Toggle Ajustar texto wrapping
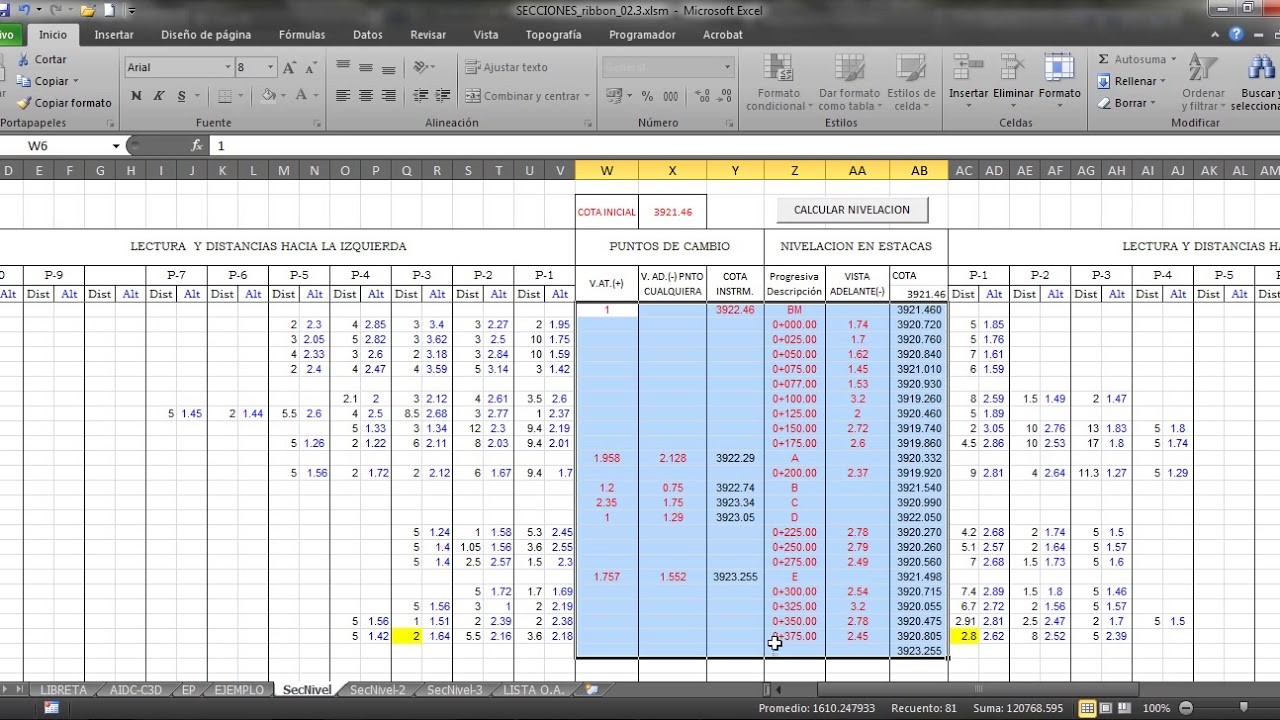 [x=506, y=67]
